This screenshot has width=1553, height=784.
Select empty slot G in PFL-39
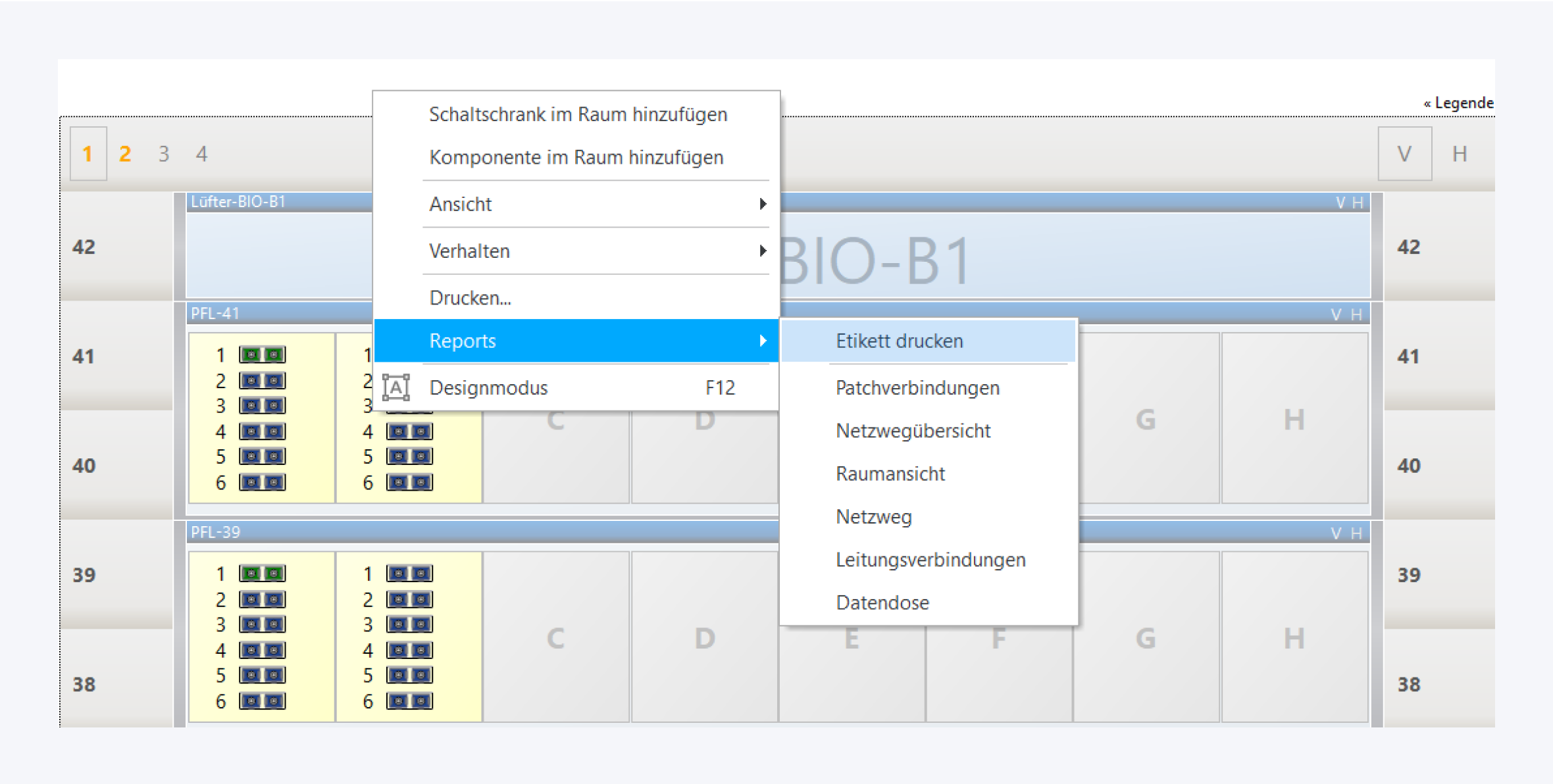(x=1146, y=637)
